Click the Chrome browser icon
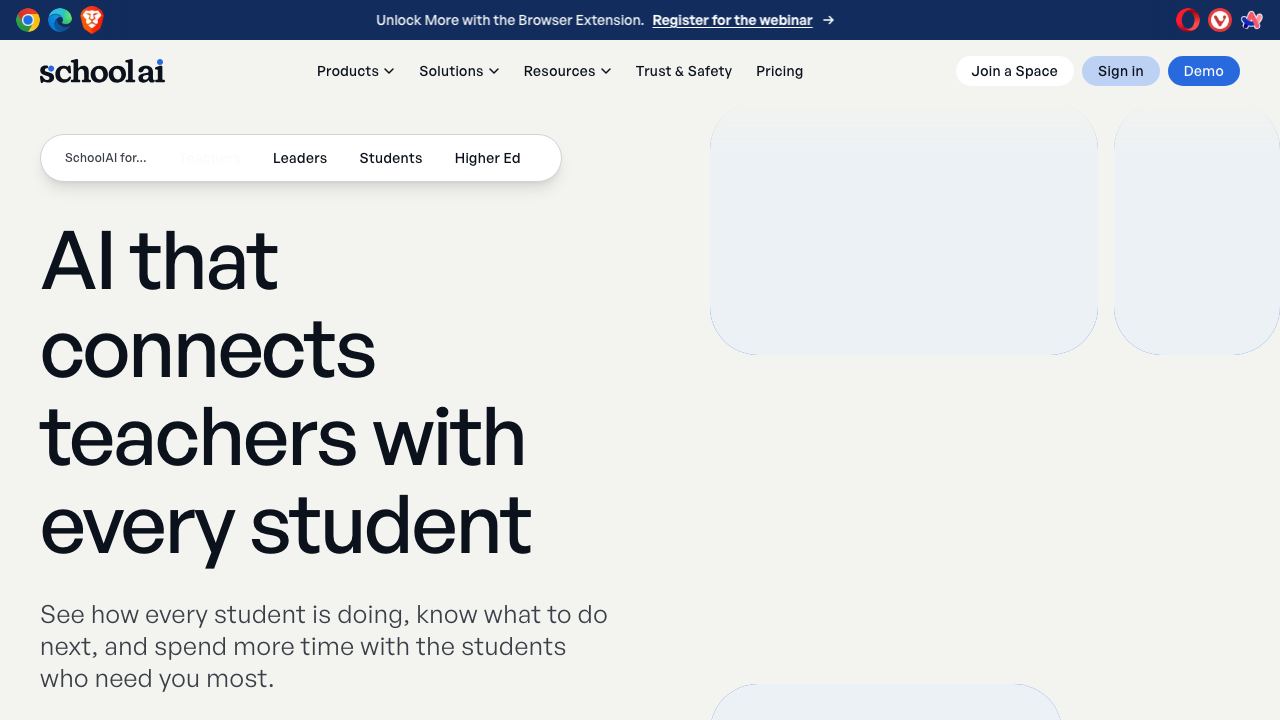 pos(28,20)
